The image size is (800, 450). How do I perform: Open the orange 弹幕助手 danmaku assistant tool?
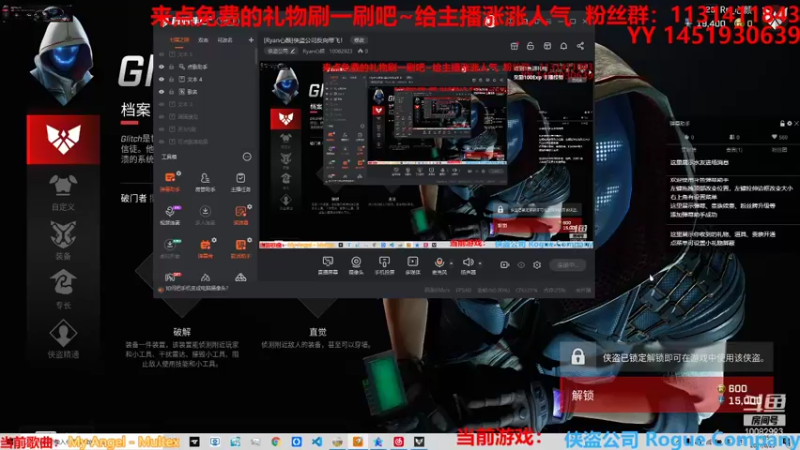[x=170, y=181]
